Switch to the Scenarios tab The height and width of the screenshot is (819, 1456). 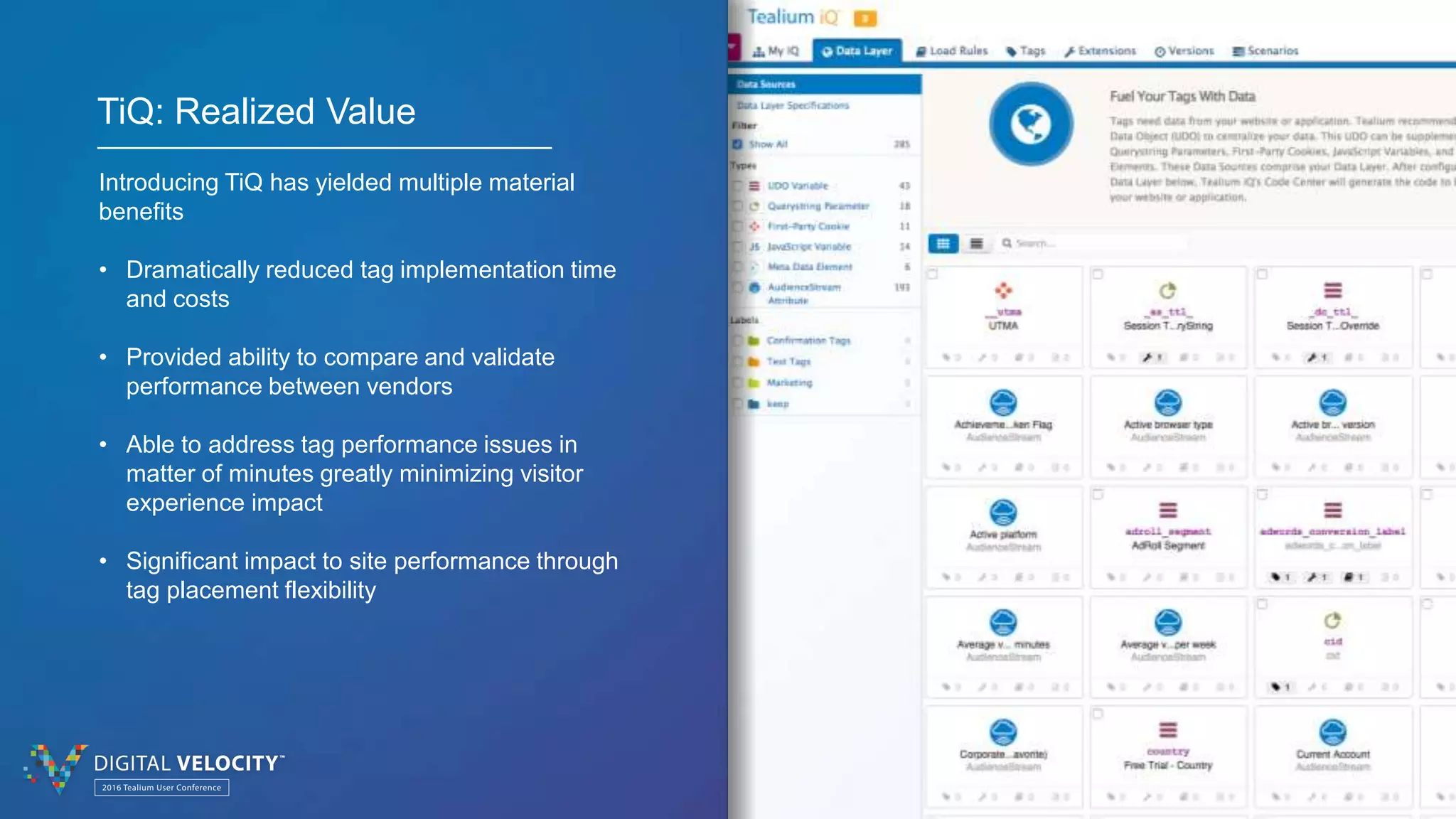click(1265, 51)
